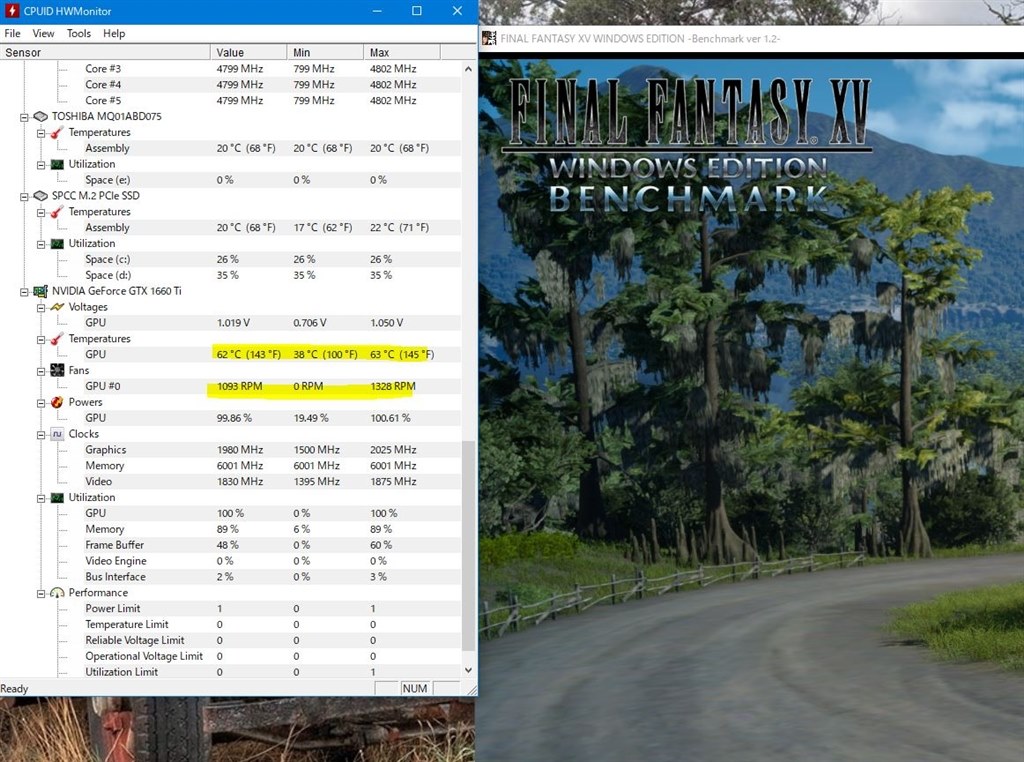The height and width of the screenshot is (762, 1024).
Task: Click the Utilization icon under TOSHIBA drive
Action: [x=57, y=164]
